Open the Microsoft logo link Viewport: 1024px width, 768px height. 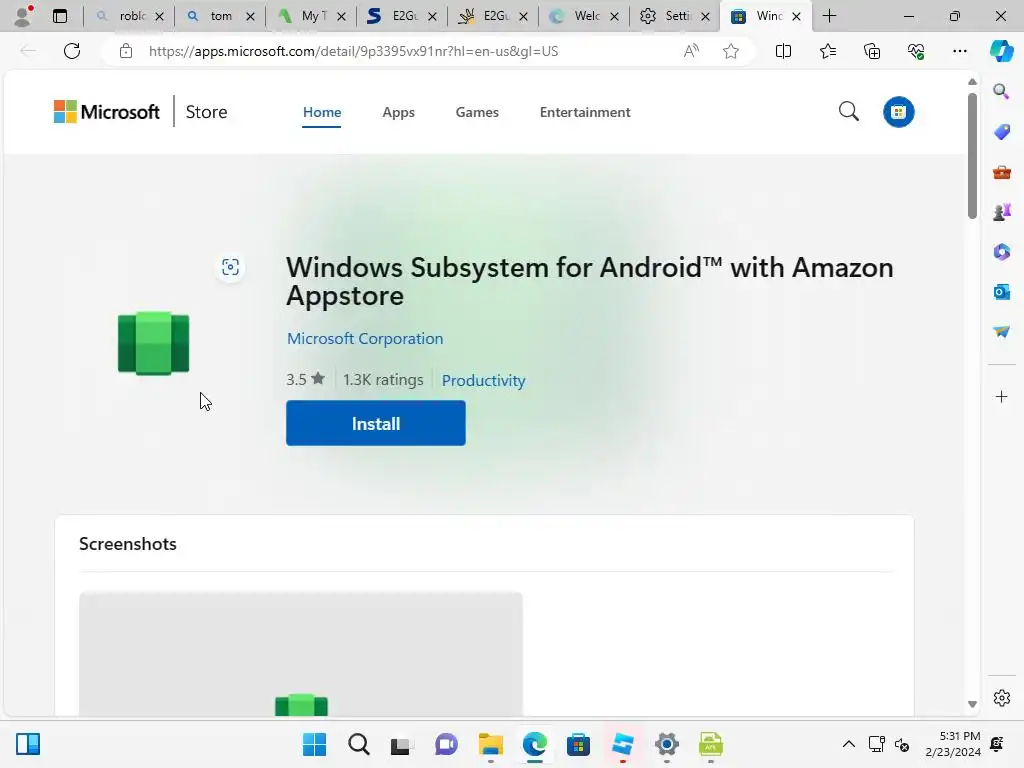(106, 112)
